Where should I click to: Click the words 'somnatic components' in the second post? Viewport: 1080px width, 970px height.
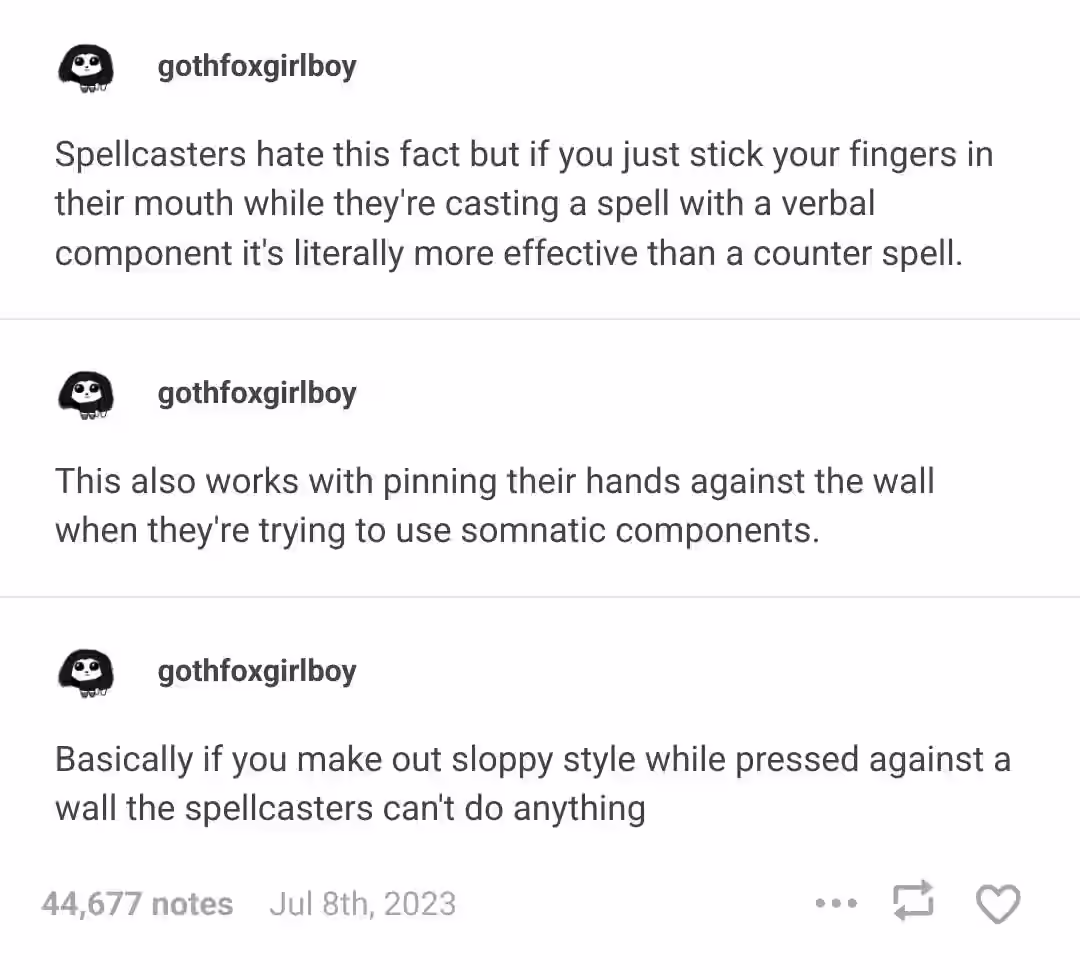coord(641,531)
